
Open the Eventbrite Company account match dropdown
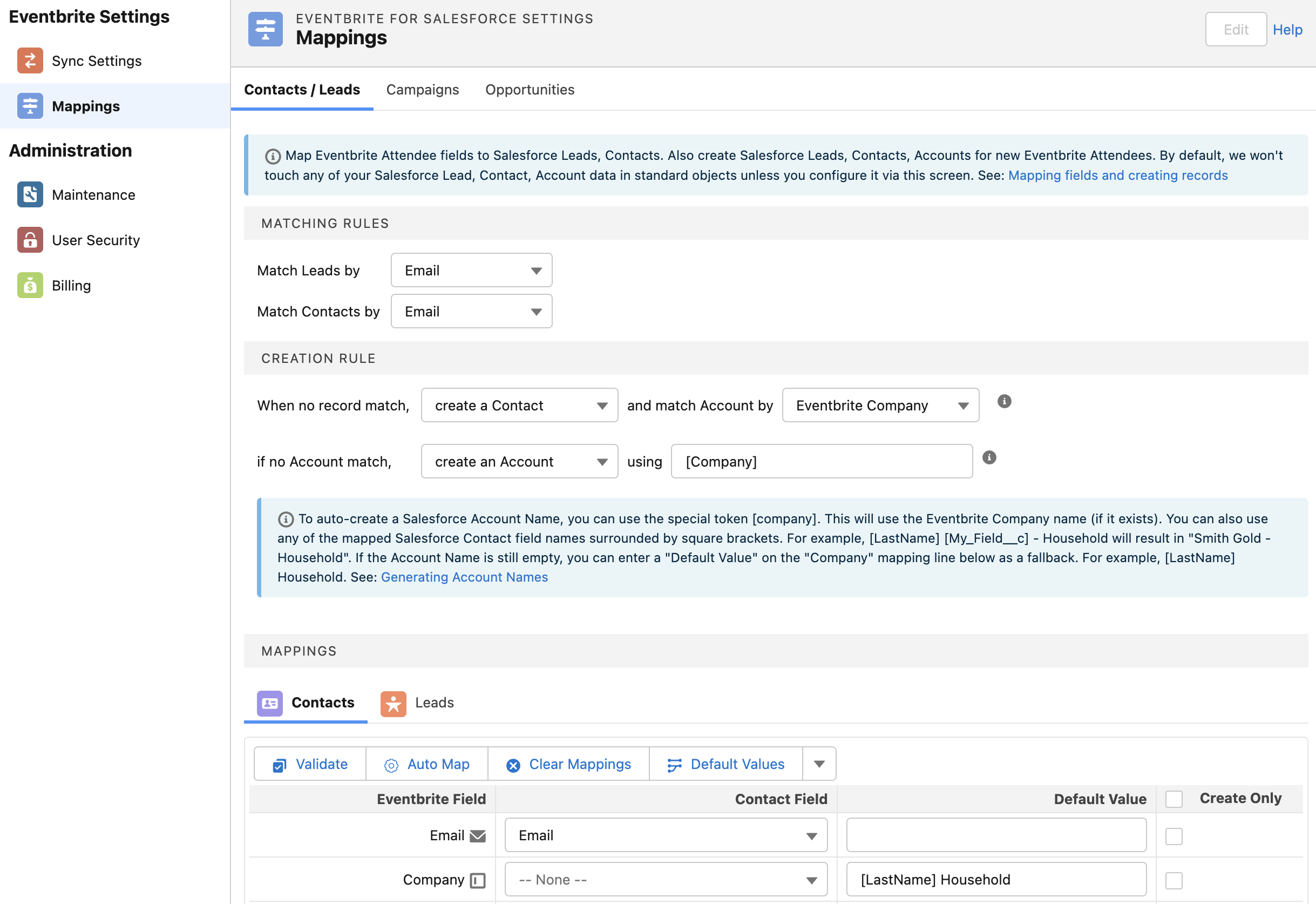point(880,405)
